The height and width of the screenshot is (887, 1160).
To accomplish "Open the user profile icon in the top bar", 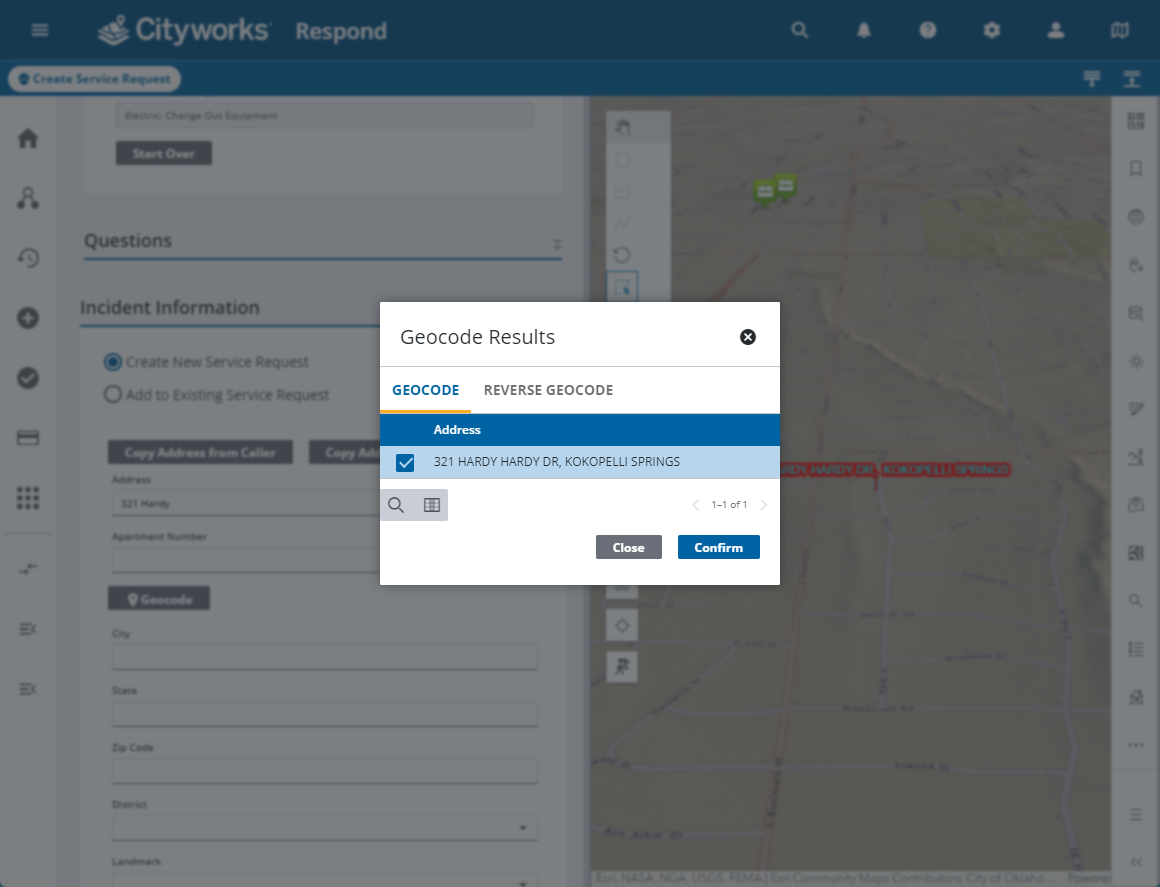I will click(x=1055, y=30).
